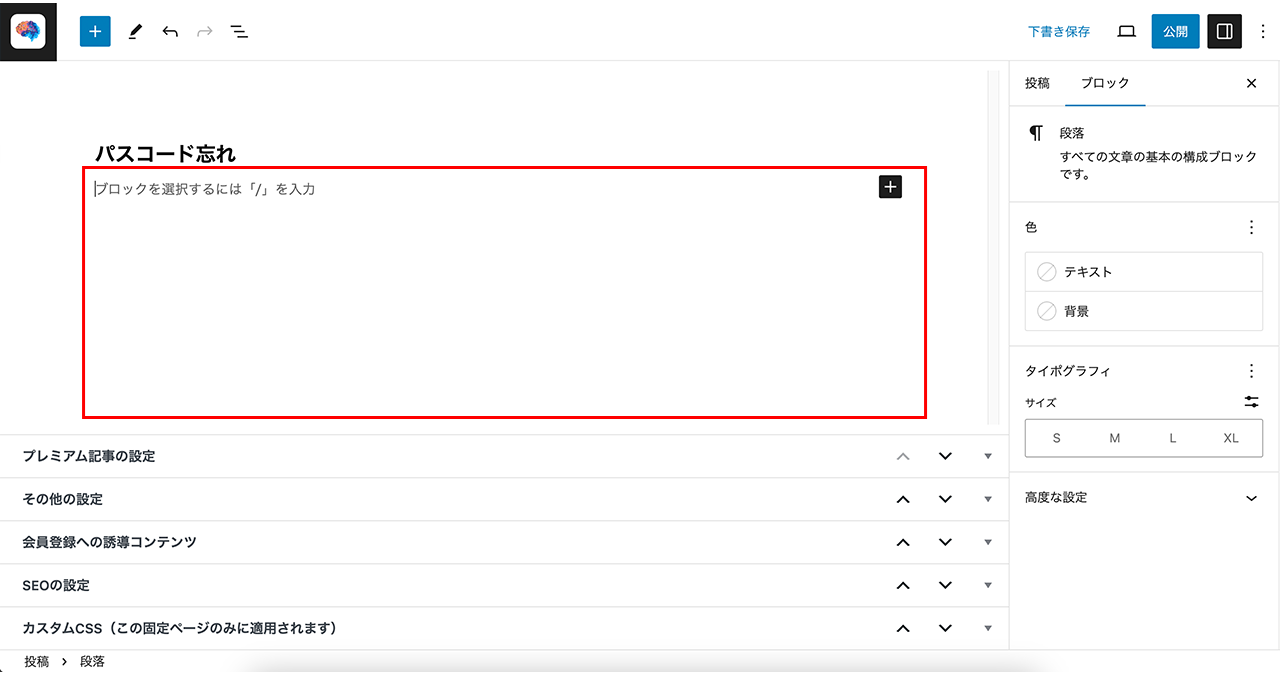The width and height of the screenshot is (1280, 675).
Task: Select the ブロック tab
Action: 1105,83
